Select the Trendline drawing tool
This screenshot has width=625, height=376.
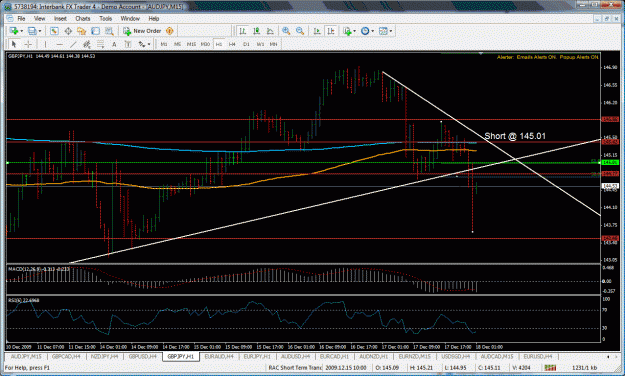73,44
